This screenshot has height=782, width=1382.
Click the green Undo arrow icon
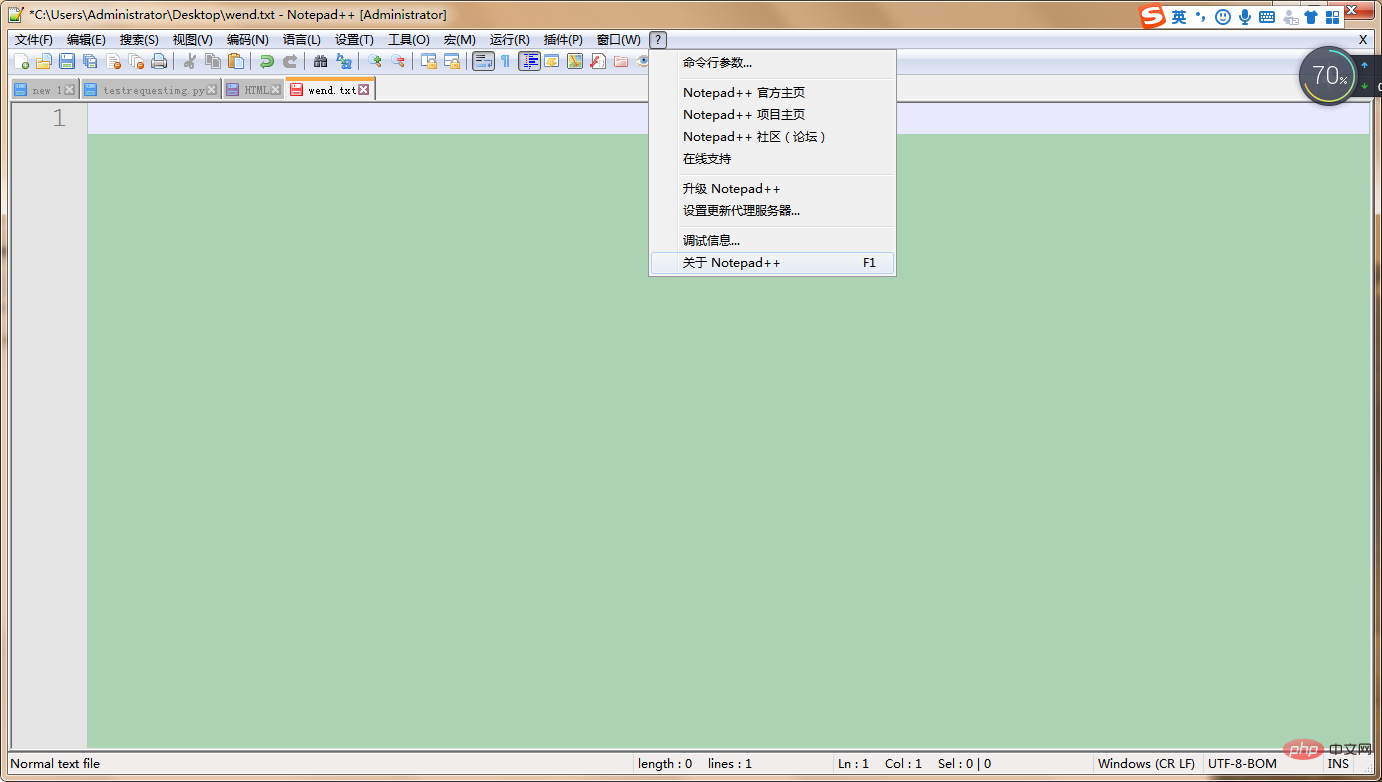coord(266,61)
